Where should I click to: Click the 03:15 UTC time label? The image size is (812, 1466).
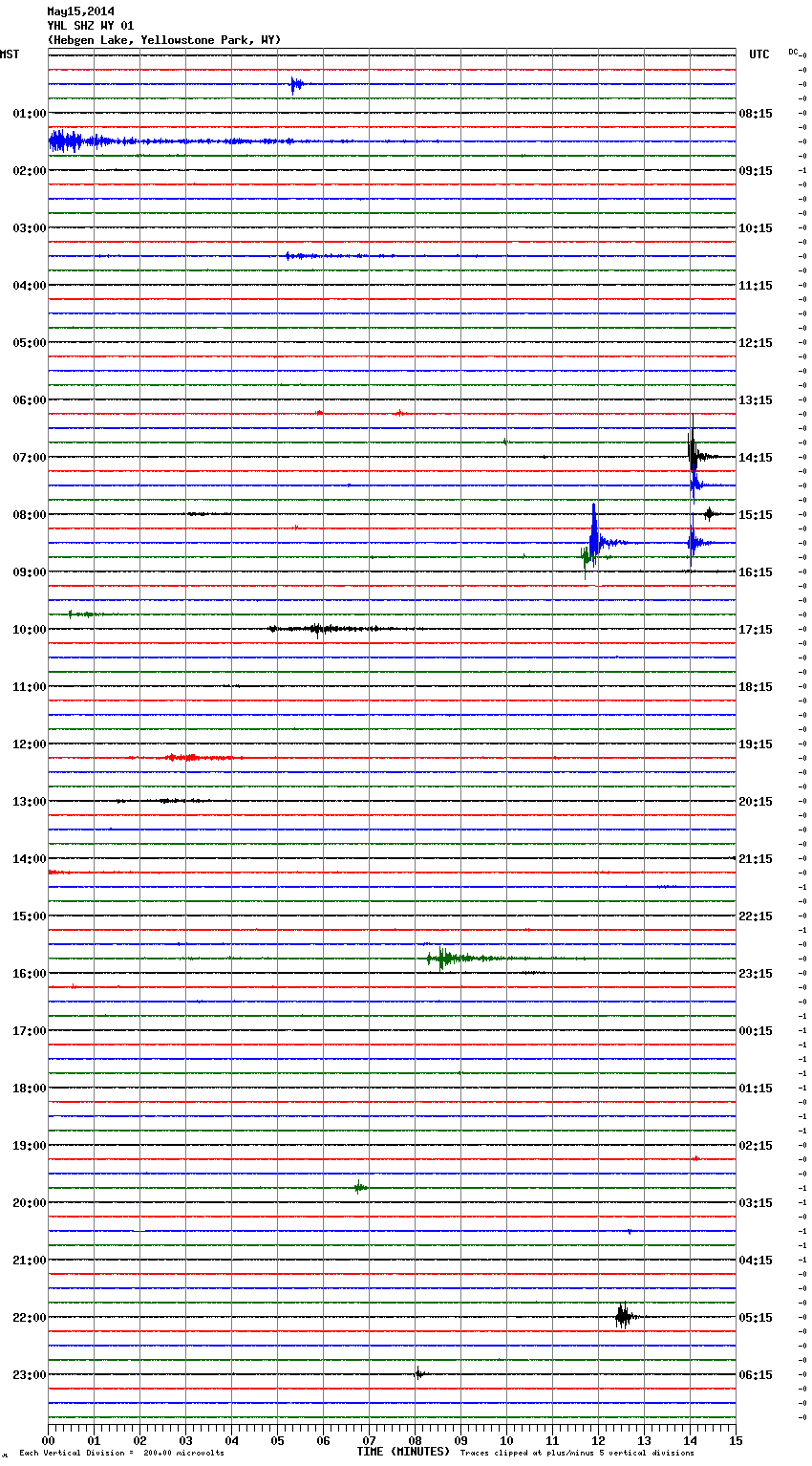coord(756,1203)
